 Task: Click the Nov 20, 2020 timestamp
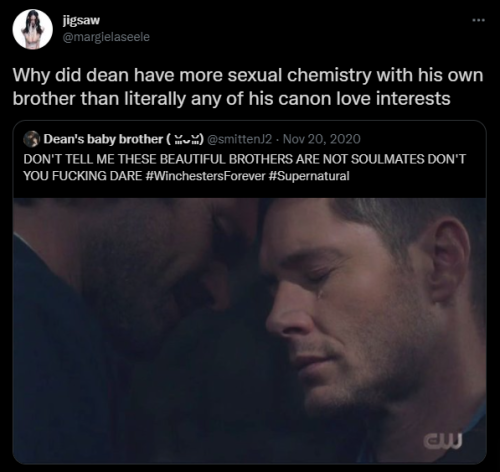click(322, 139)
